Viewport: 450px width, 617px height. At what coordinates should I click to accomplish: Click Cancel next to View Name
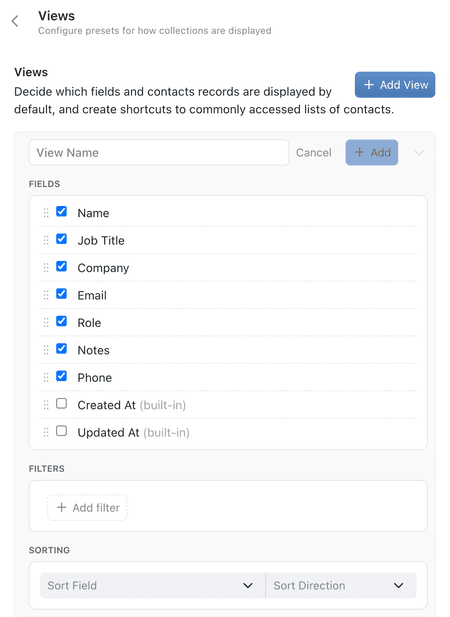[314, 153]
